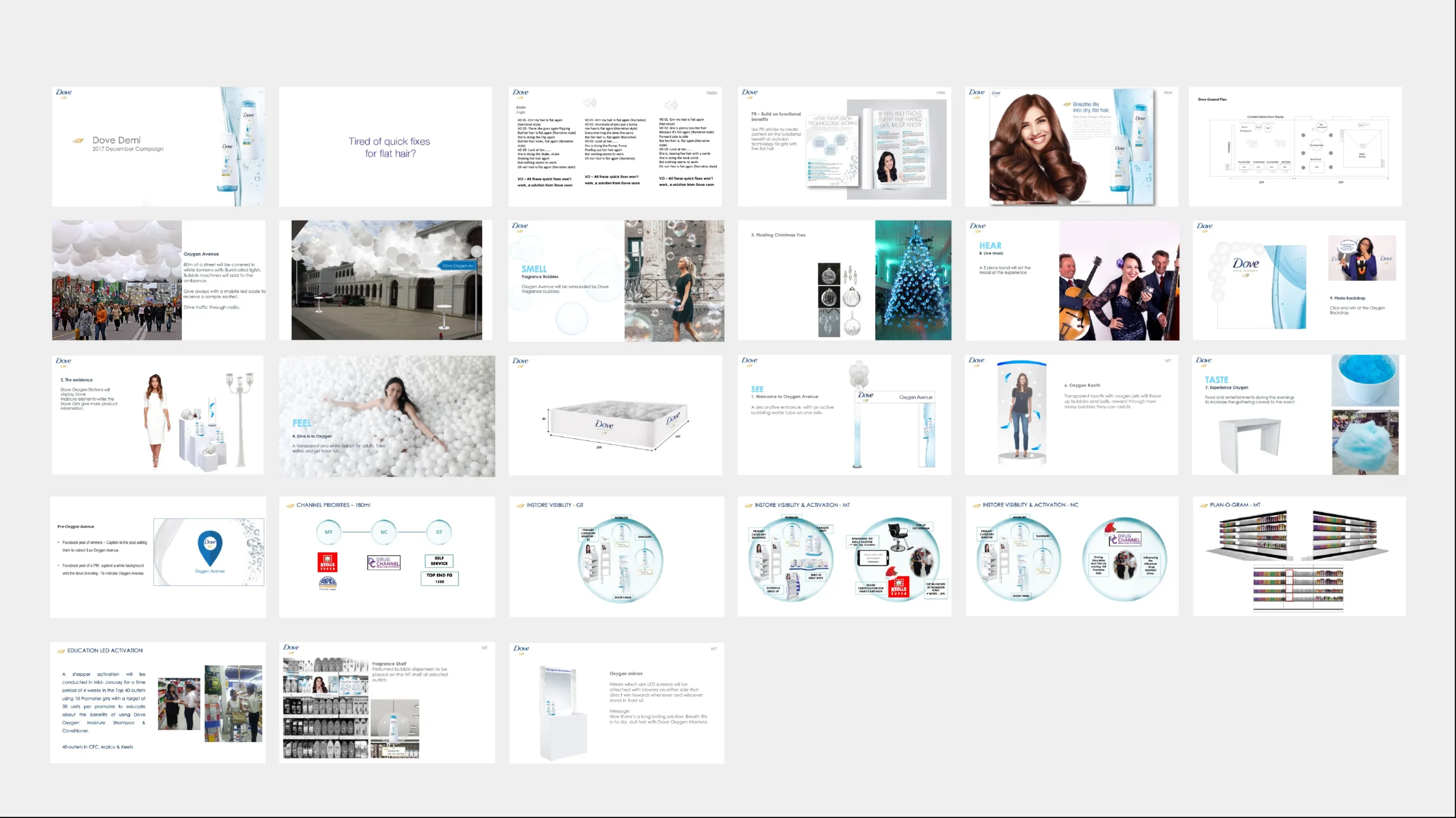Select the TASTE Experience Oxygen slide

click(x=1298, y=414)
